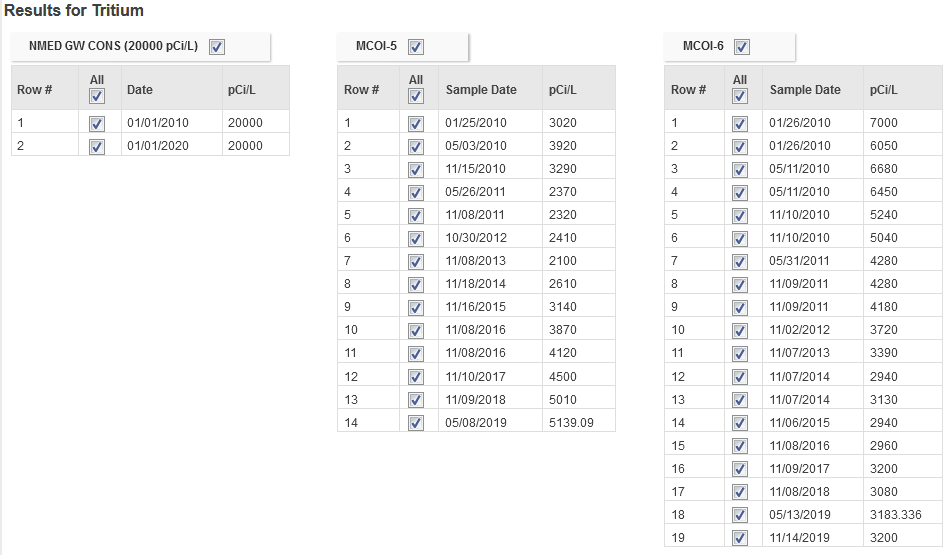Uncheck the NMED GW CONS dataset checkbox
Screen dimensions: 951x555
tap(217, 47)
